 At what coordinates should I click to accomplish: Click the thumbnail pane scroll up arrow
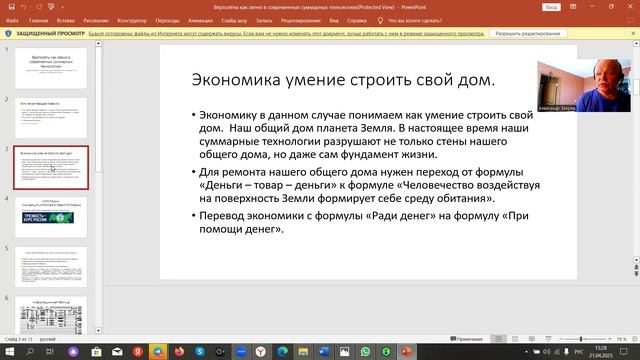click(x=98, y=44)
